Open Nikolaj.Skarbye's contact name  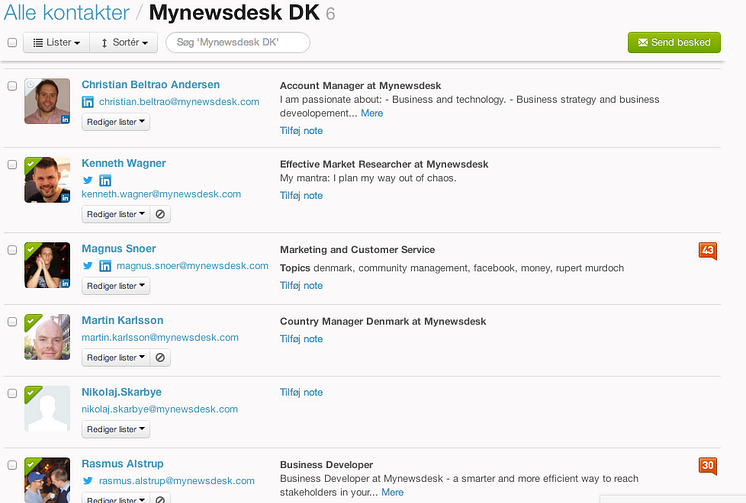coord(121,392)
